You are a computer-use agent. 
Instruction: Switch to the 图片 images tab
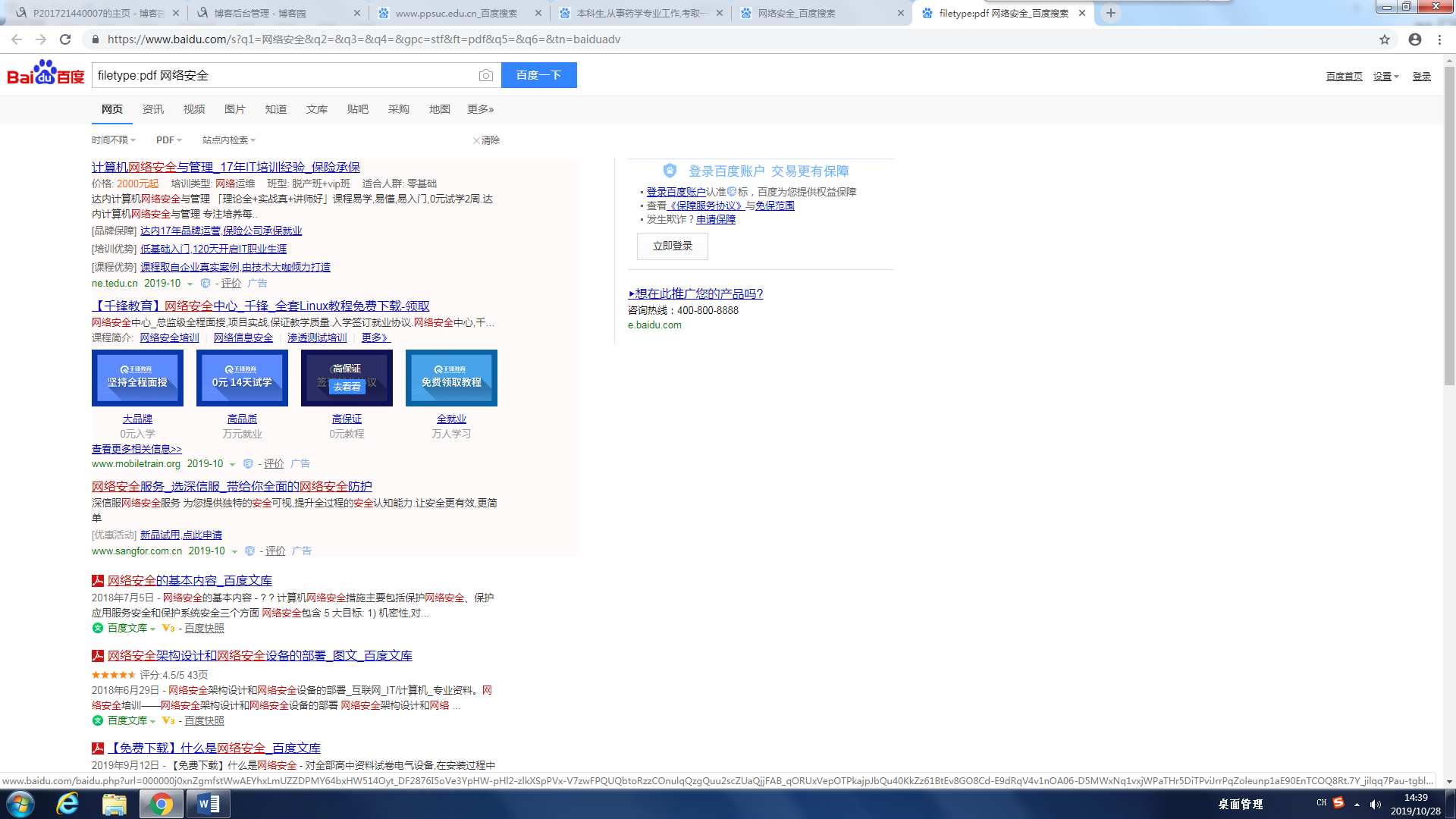coord(234,109)
